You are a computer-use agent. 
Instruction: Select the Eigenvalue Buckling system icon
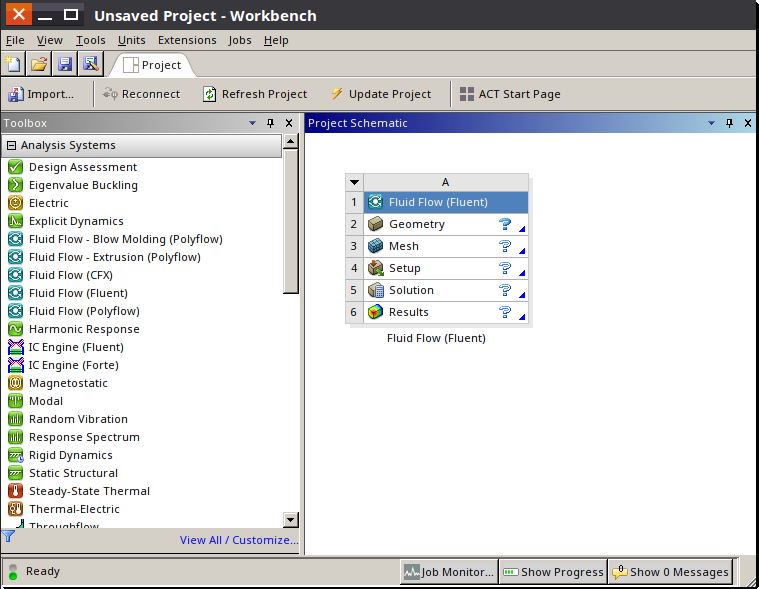15,185
